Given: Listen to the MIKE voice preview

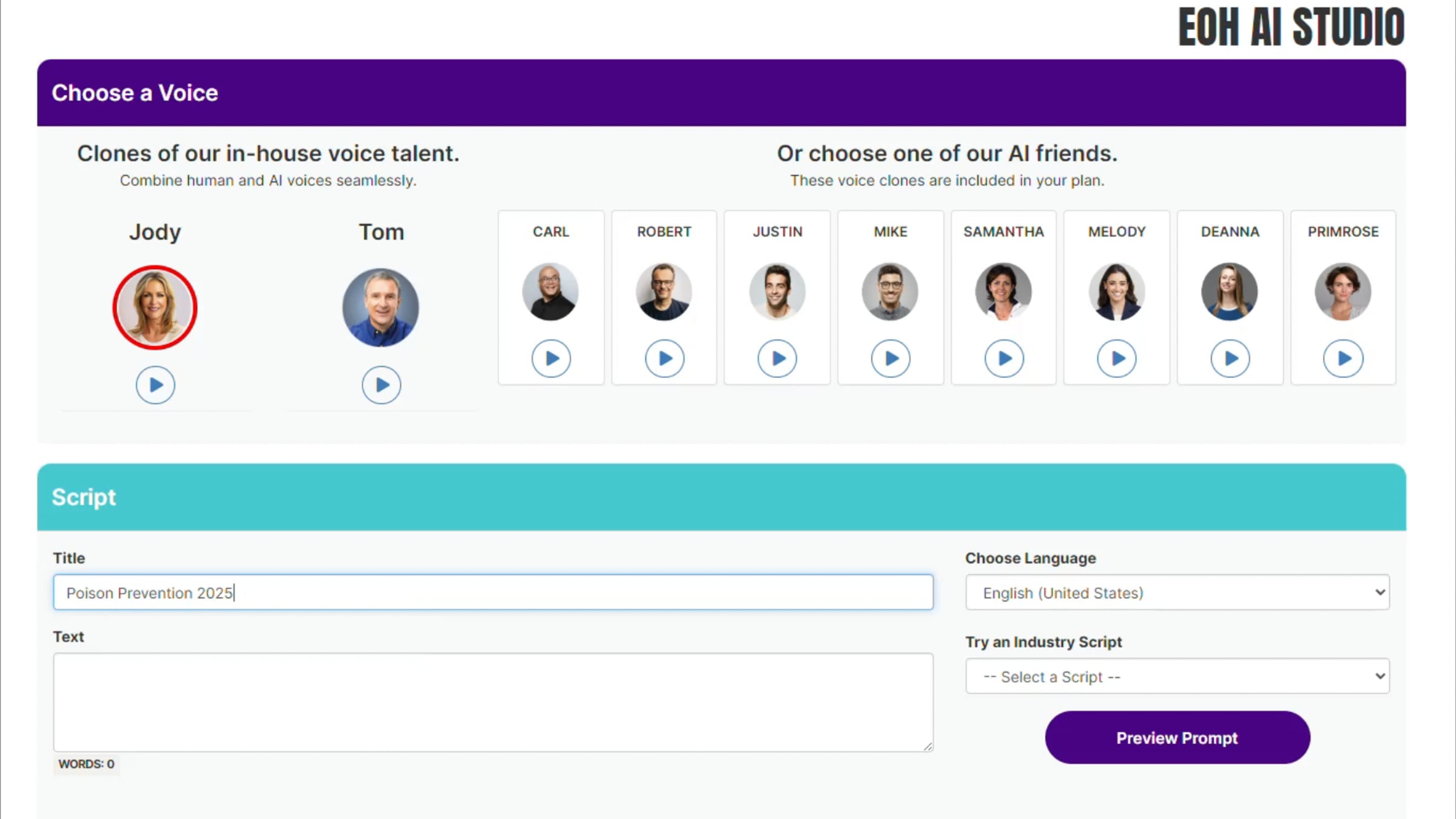Looking at the screenshot, I should [891, 359].
